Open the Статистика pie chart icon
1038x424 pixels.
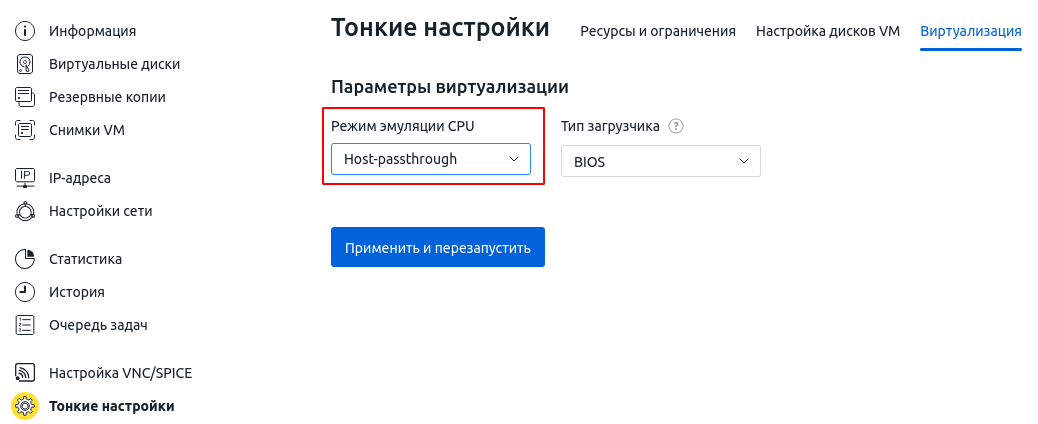[x=24, y=259]
